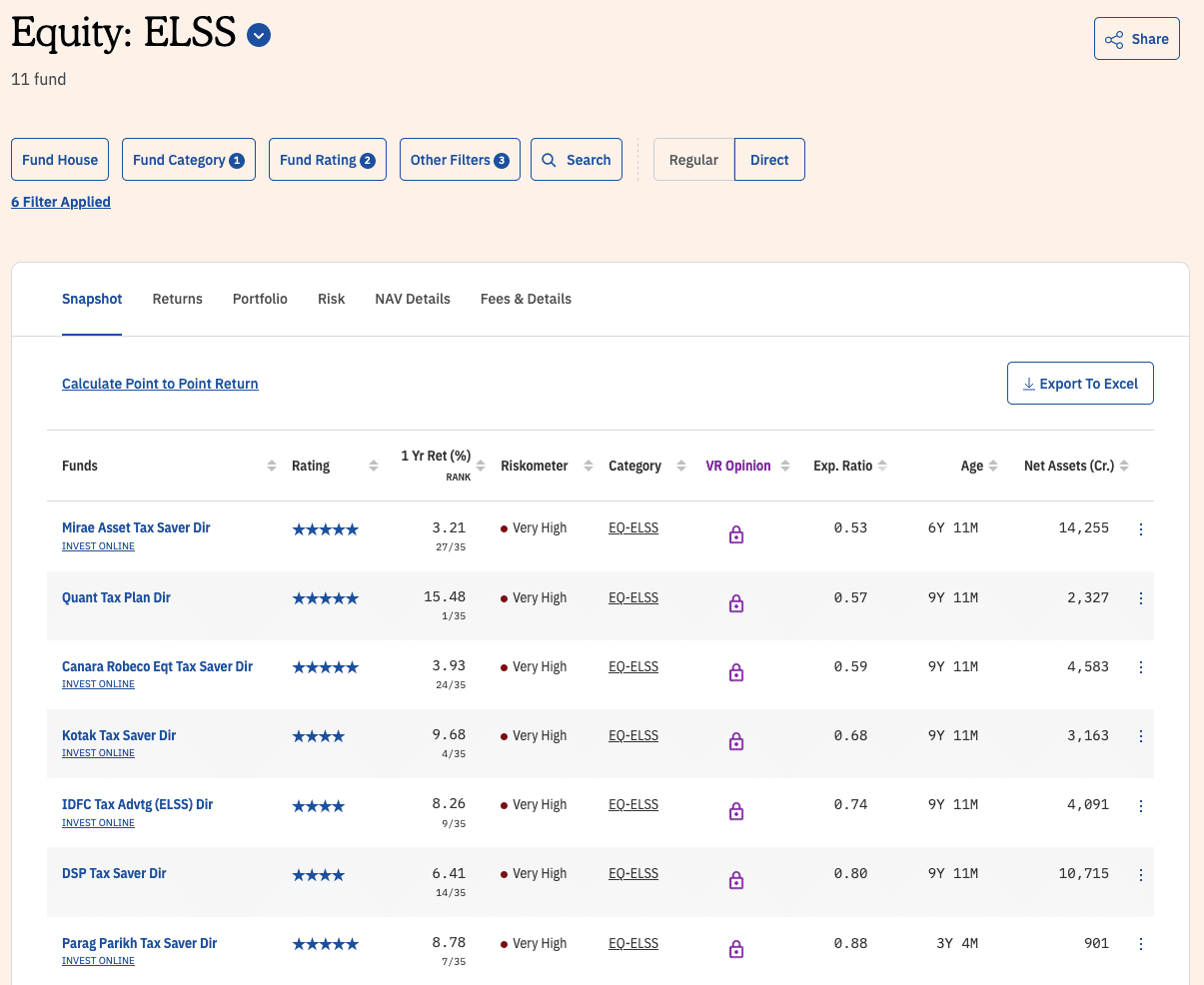Open Canara Robeco Eqt Tax Saver Dir

click(x=157, y=666)
